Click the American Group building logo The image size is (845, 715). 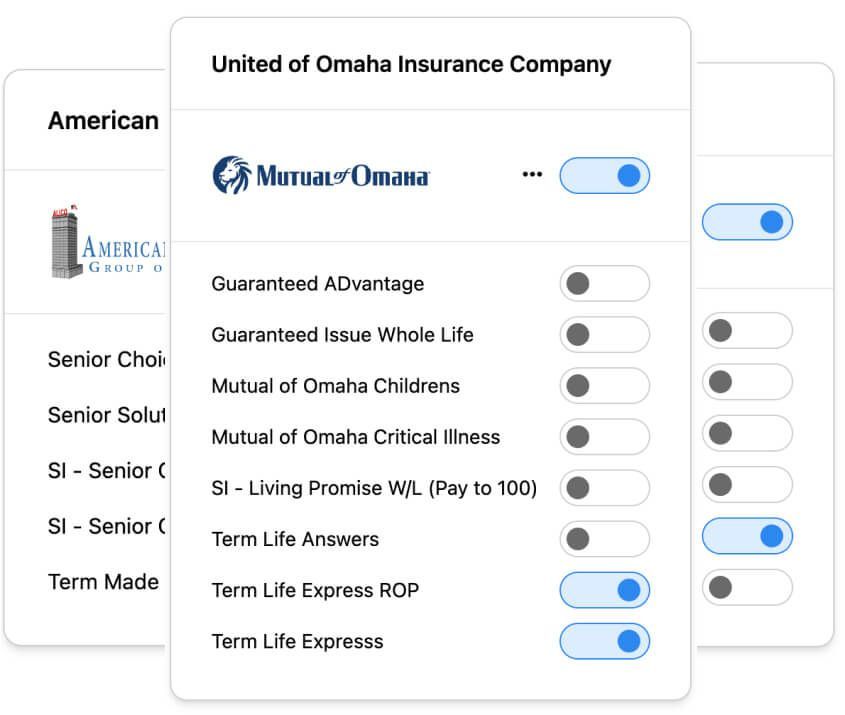pyautogui.click(x=107, y=241)
